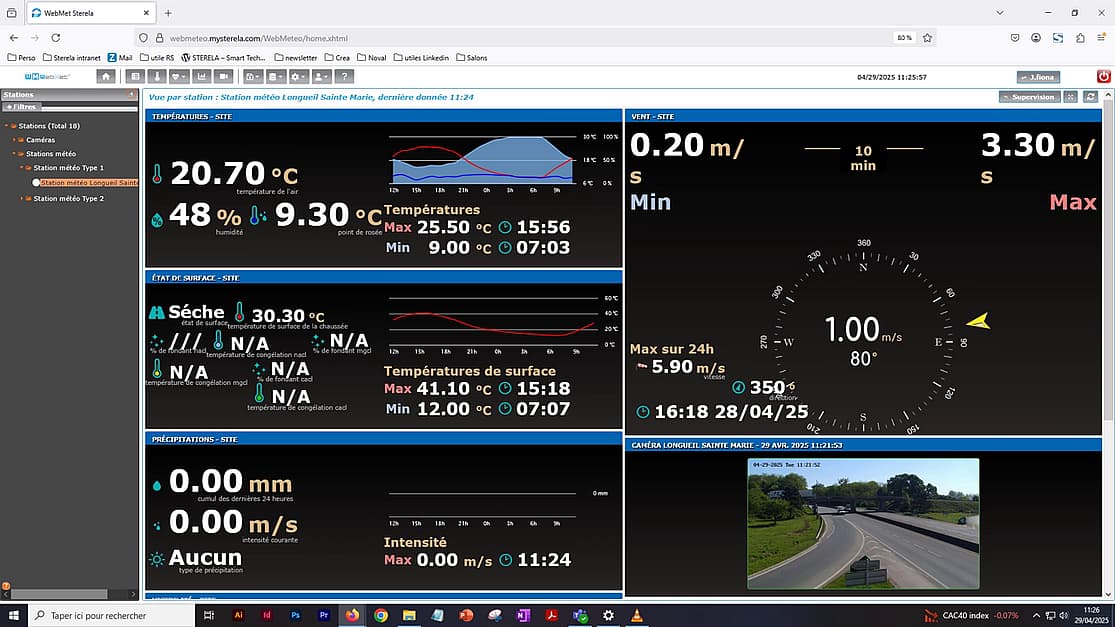Open the settings gear dropdown in toolbar
1115x627 pixels.
pyautogui.click(x=298, y=76)
